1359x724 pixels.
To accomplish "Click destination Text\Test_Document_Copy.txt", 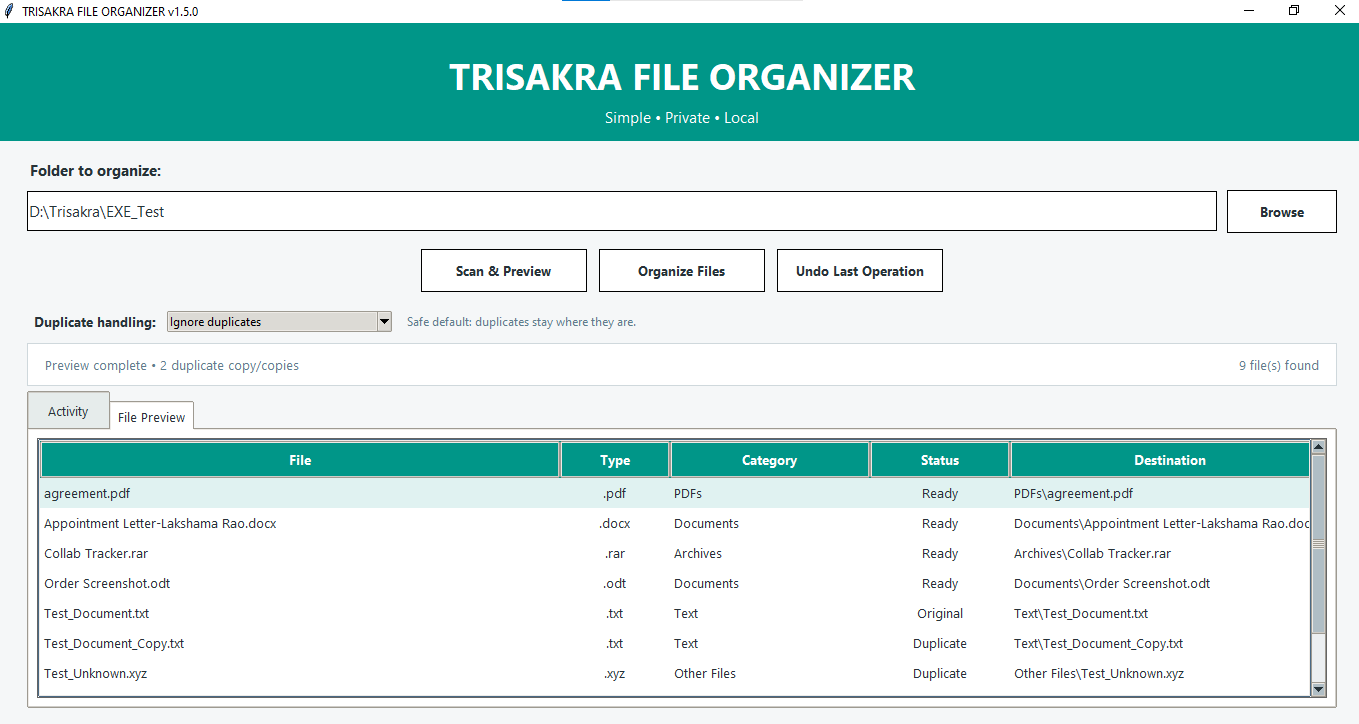I will tap(1098, 643).
